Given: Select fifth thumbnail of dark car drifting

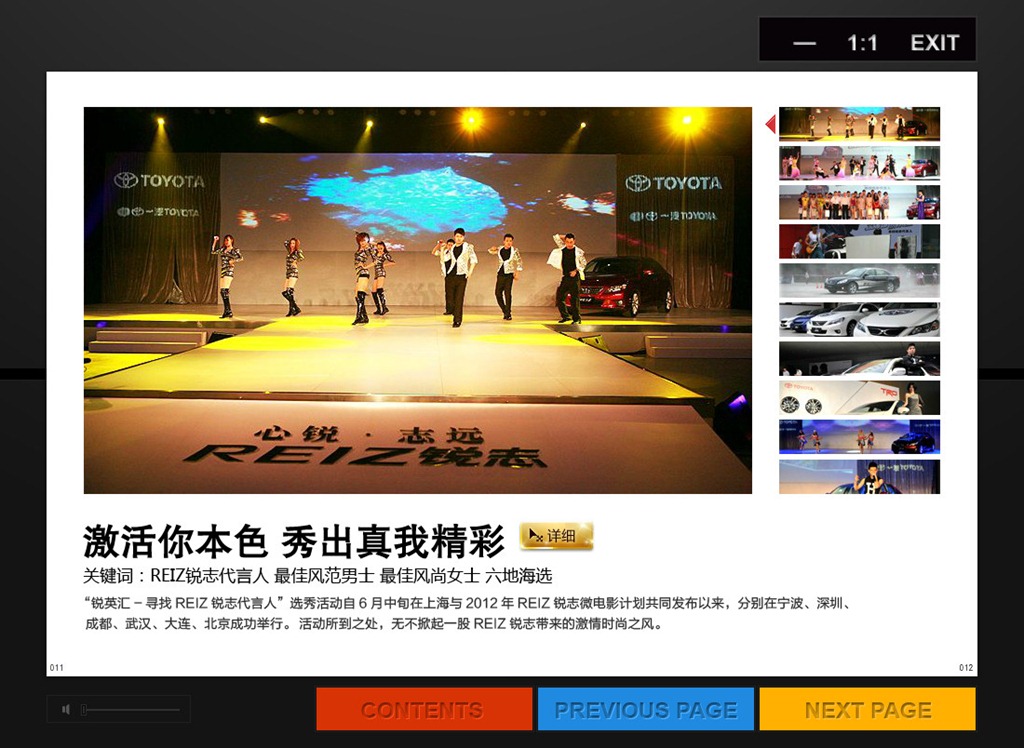Looking at the screenshot, I should pyautogui.click(x=859, y=280).
